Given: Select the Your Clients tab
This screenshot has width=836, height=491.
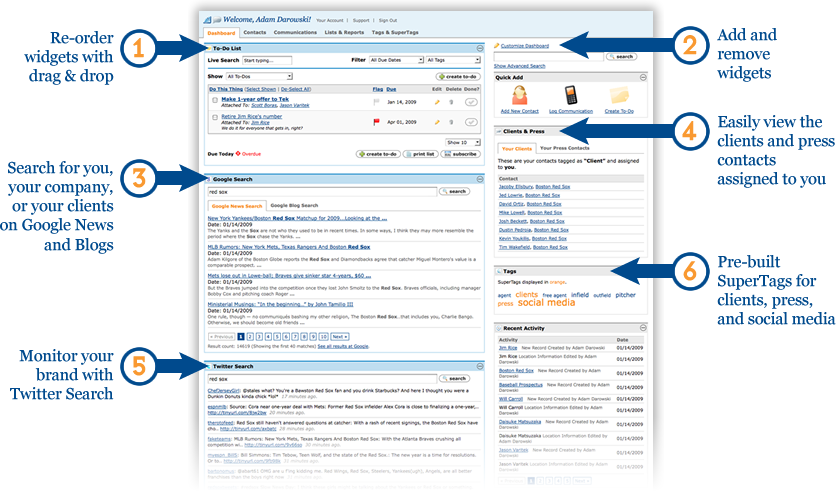Looking at the screenshot, I should (517, 148).
